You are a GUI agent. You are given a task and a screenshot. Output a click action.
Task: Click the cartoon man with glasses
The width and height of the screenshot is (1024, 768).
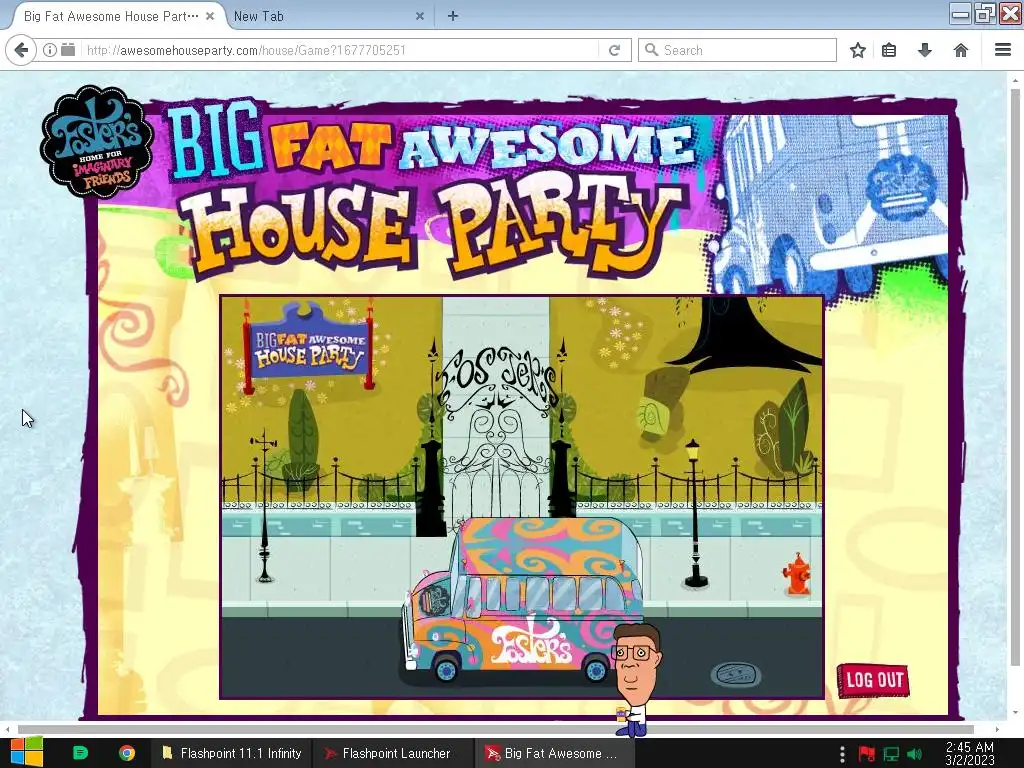[x=635, y=679]
